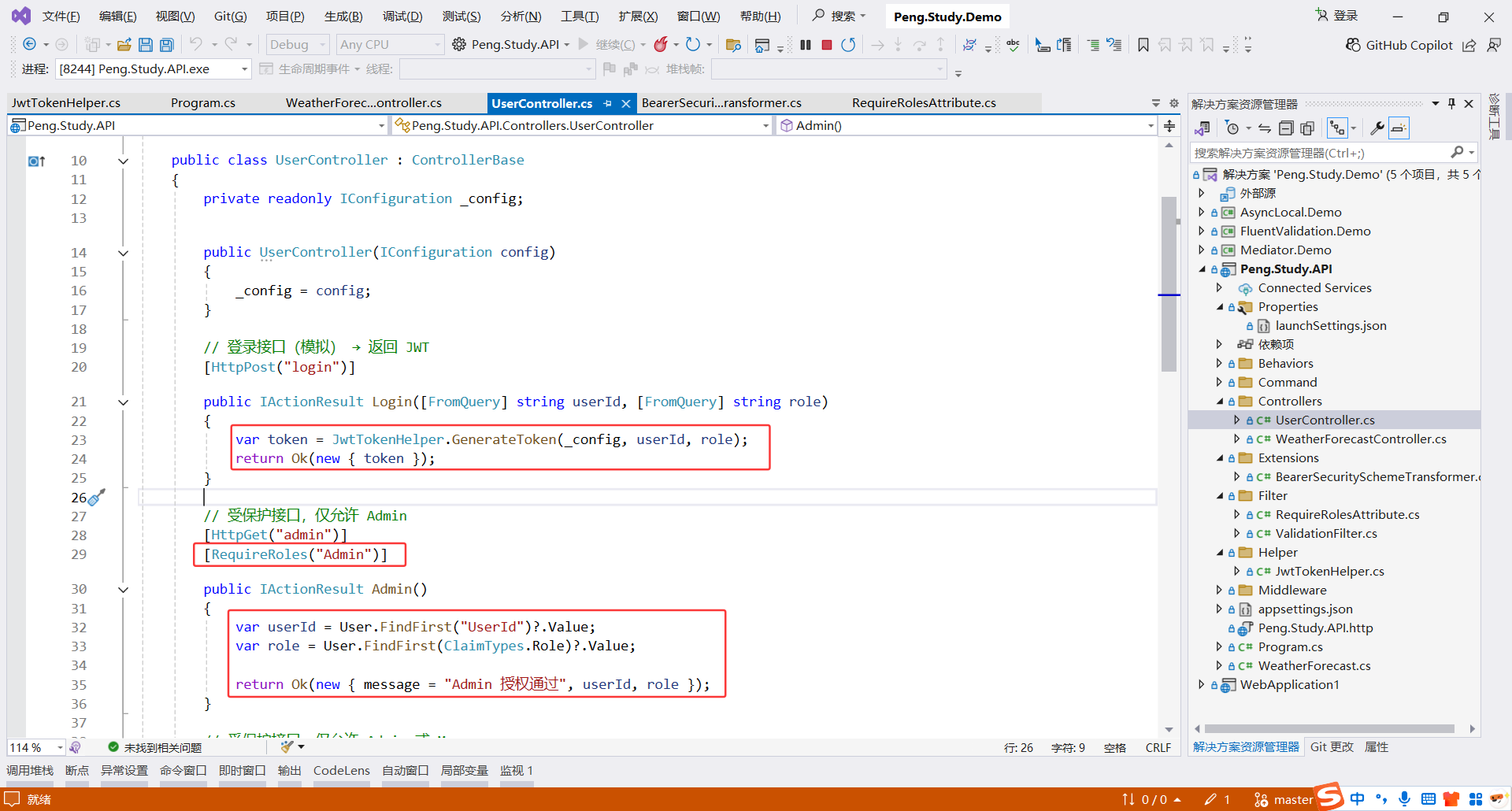Click the code cleanup broom icon below editor
Screen dimensions: 1512x811
(x=287, y=746)
